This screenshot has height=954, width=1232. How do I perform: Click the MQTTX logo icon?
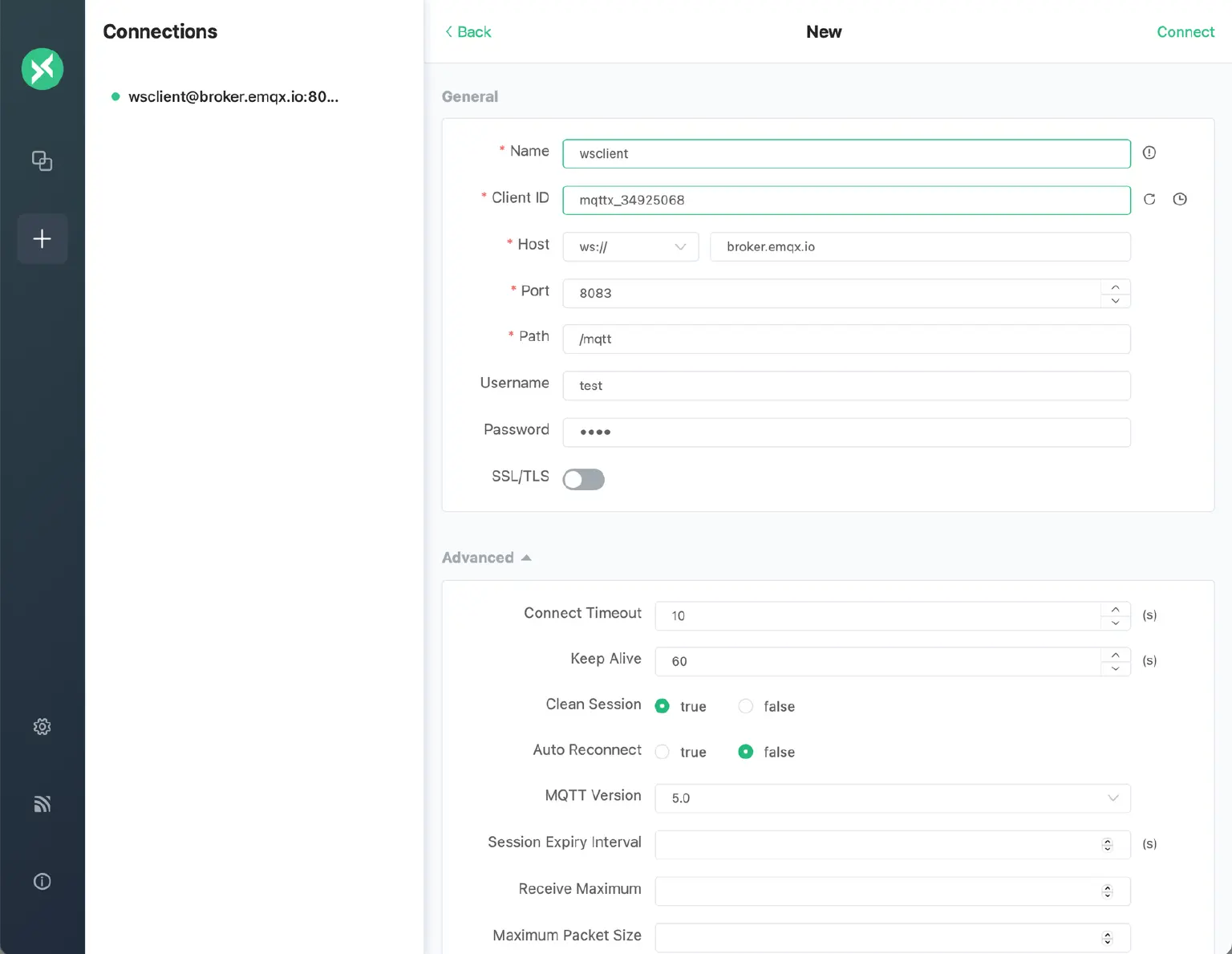tap(42, 69)
